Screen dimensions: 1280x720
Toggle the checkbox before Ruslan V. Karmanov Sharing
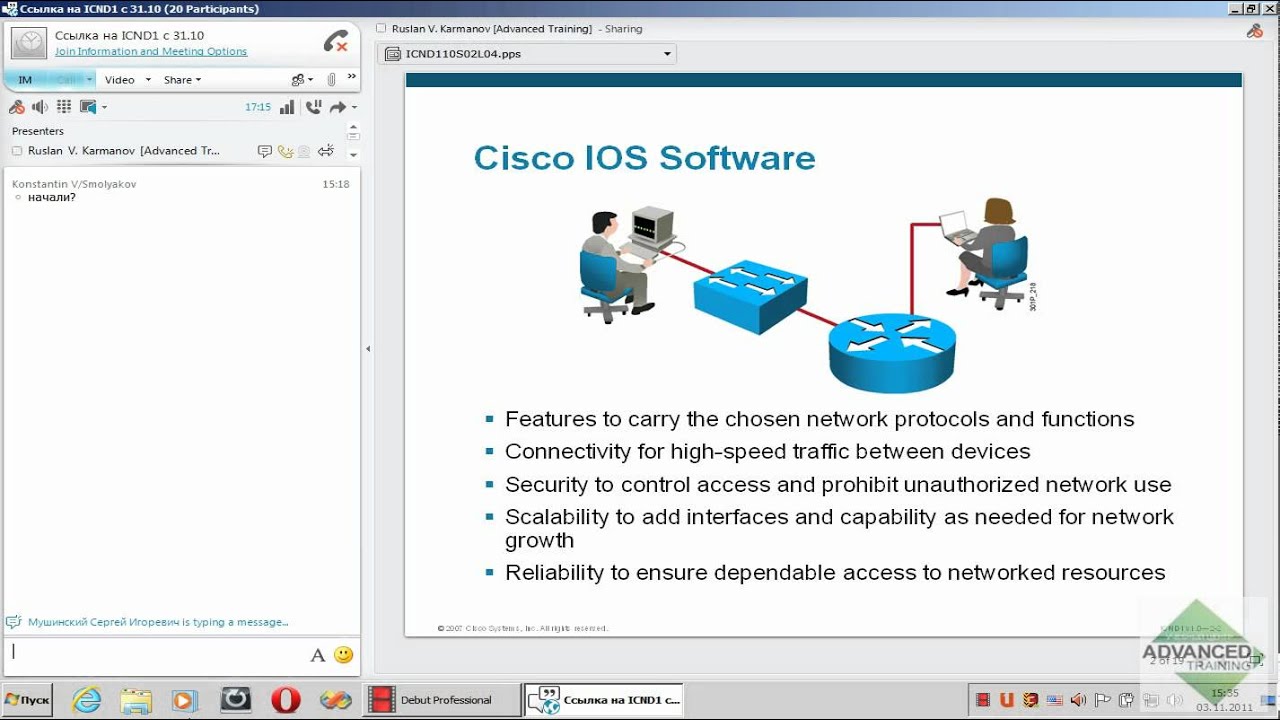tap(382, 29)
